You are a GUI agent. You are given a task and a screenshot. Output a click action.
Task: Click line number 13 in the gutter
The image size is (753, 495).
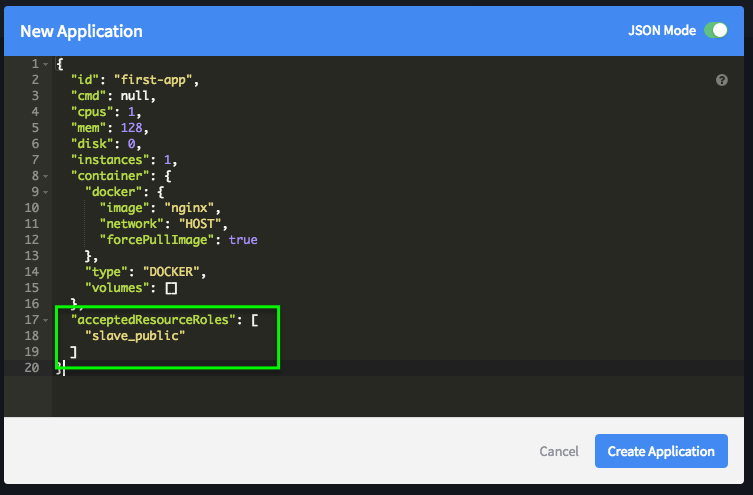(x=32, y=255)
